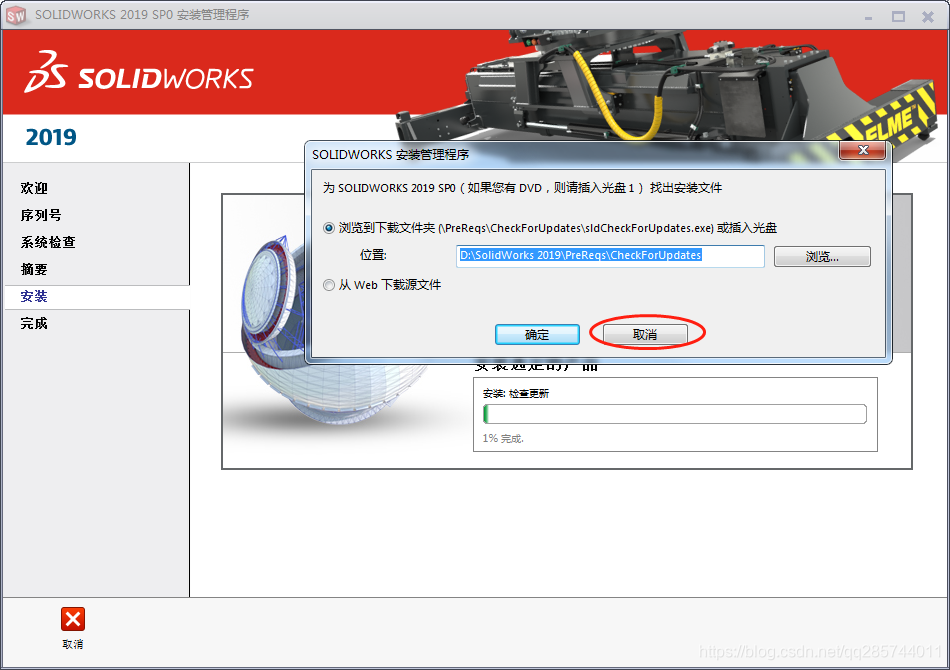Click the red X cancel icon at the bottom left
Viewport: 950px width, 670px height.
click(73, 619)
